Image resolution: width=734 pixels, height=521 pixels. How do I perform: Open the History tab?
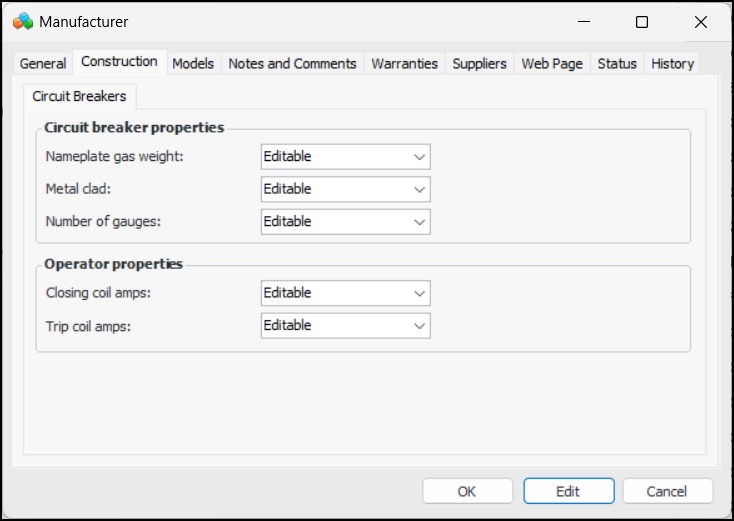(x=672, y=64)
